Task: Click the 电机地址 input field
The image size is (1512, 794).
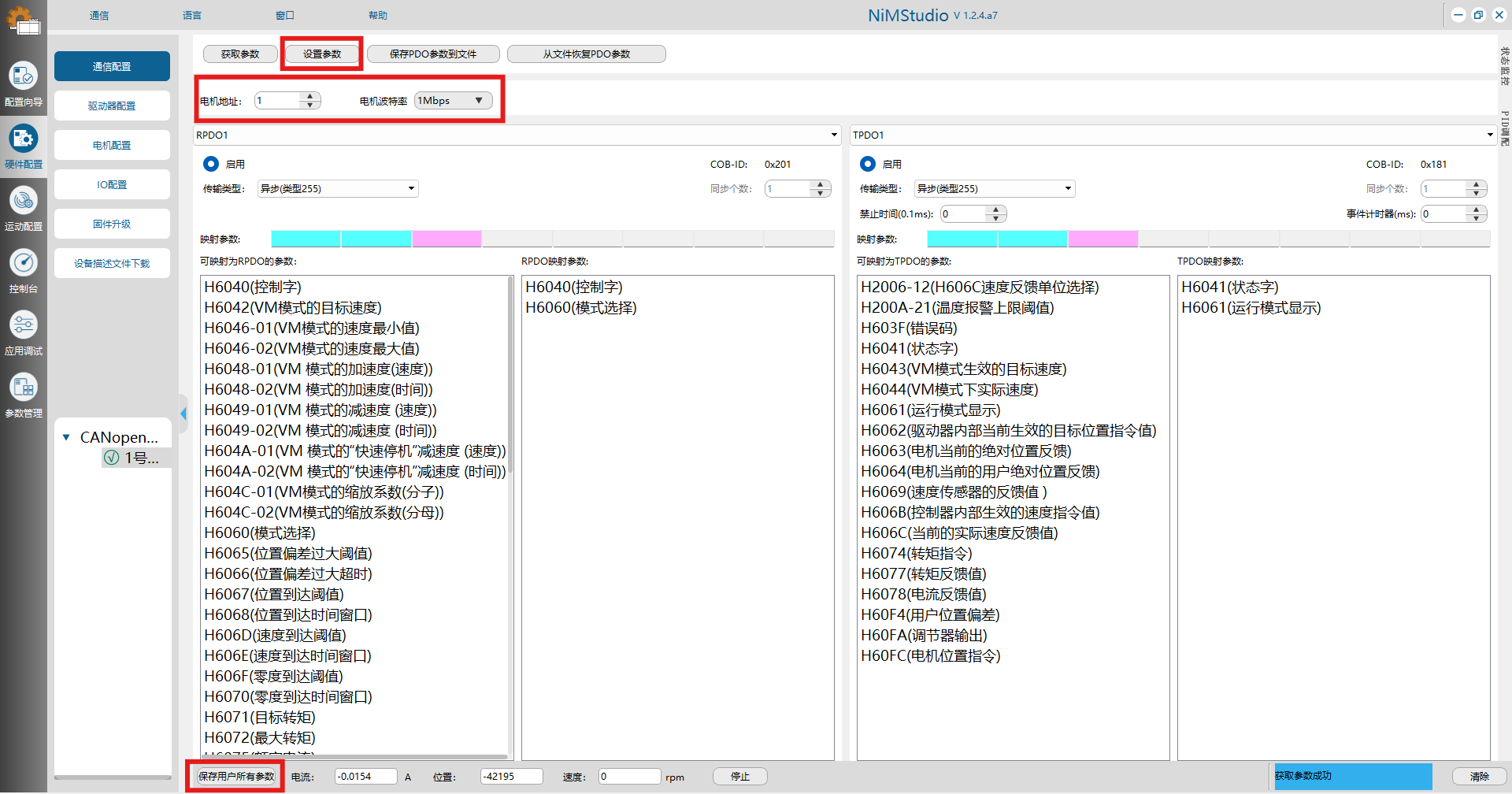Action: 277,101
